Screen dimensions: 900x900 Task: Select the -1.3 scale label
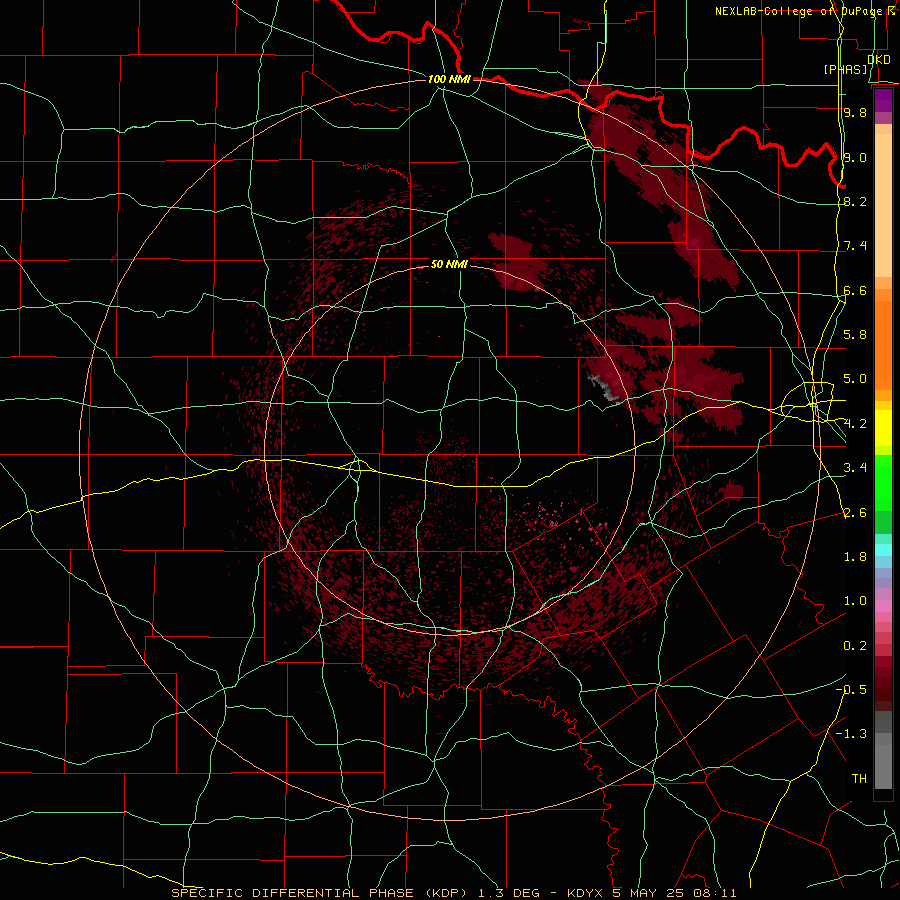851,734
